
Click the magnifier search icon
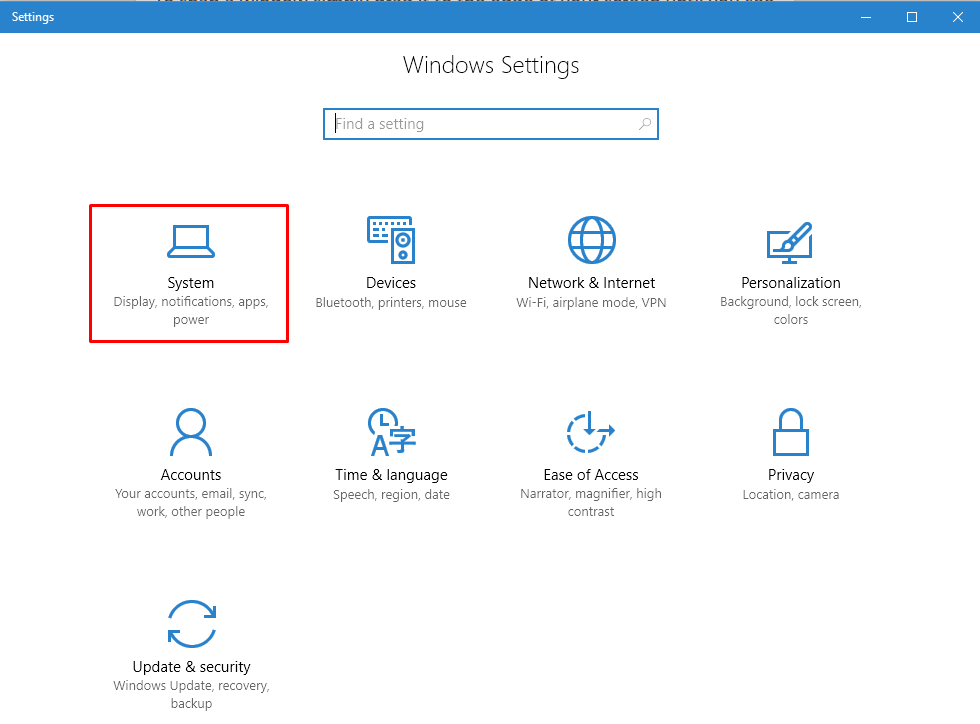[x=645, y=124]
